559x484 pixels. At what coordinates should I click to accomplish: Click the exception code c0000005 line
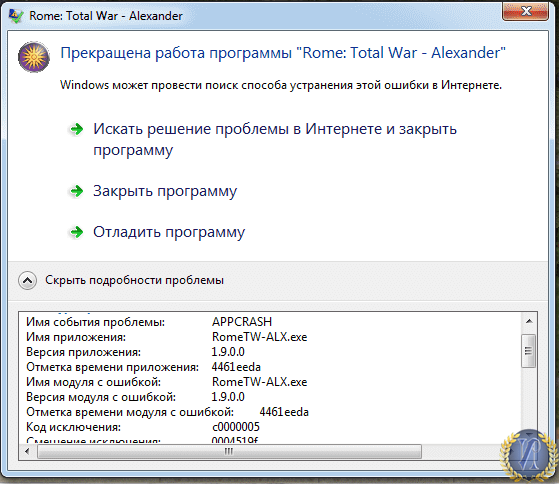pyautogui.click(x=143, y=427)
